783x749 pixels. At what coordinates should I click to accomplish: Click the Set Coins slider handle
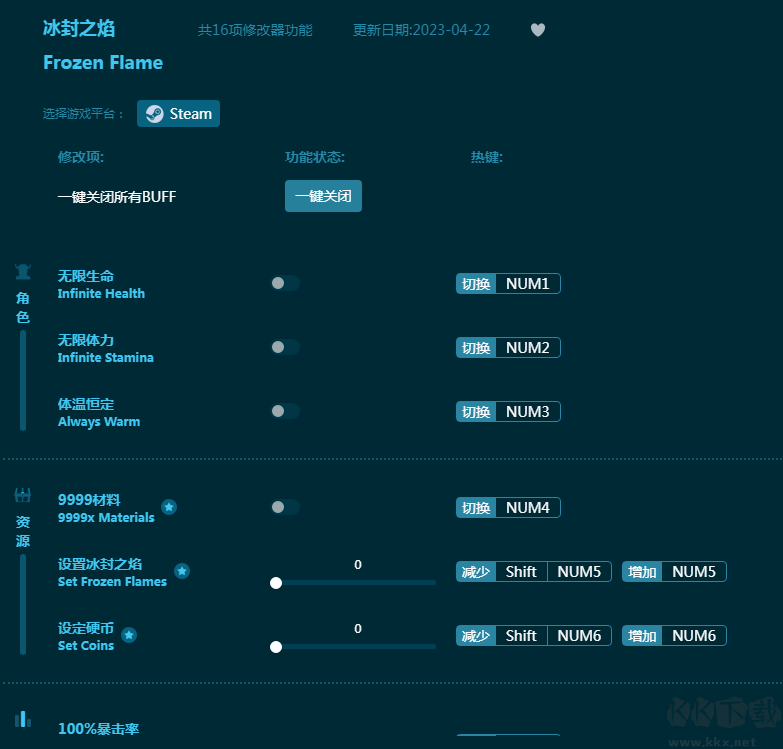[276, 647]
